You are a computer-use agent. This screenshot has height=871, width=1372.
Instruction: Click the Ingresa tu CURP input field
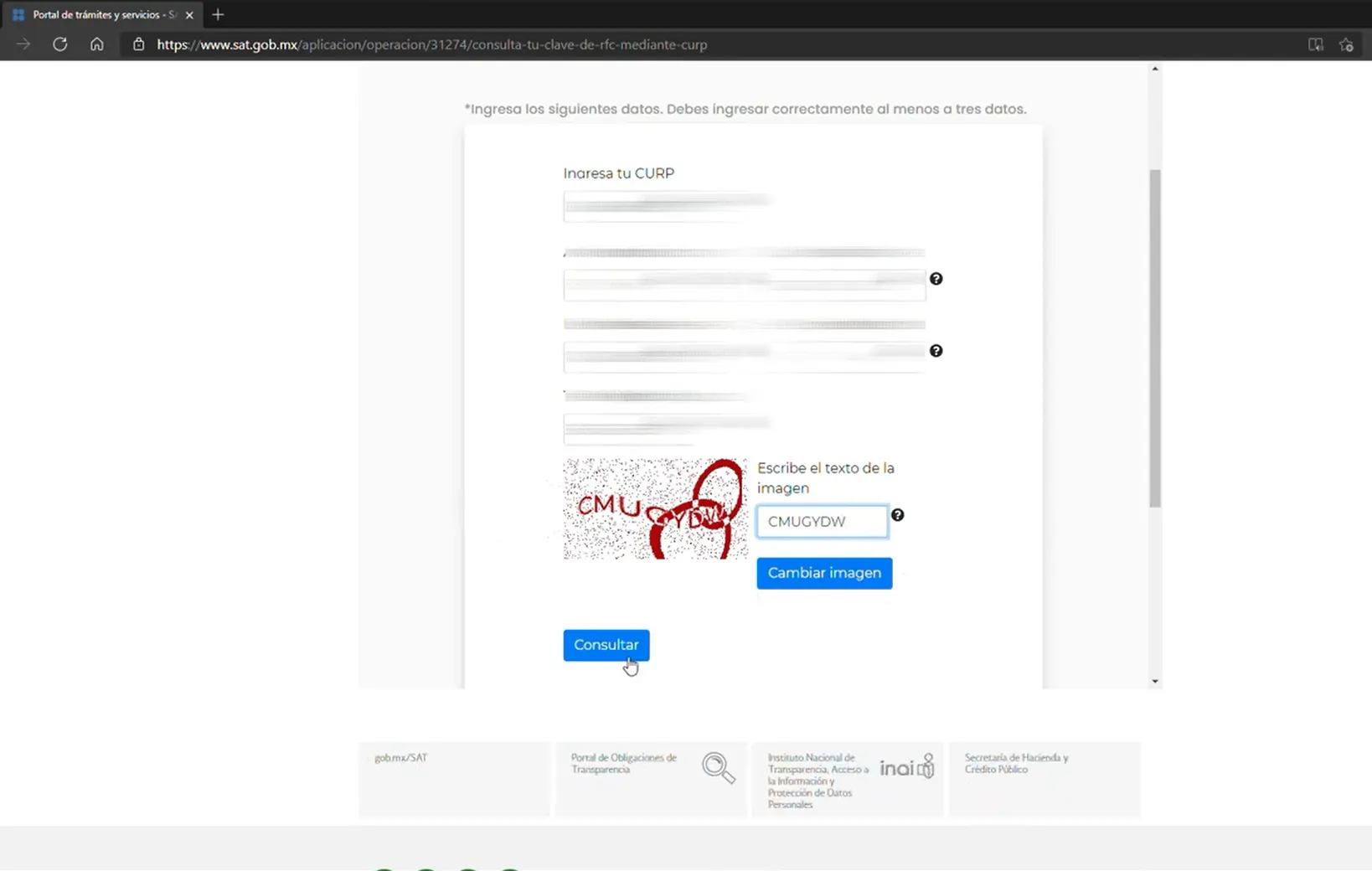(667, 205)
